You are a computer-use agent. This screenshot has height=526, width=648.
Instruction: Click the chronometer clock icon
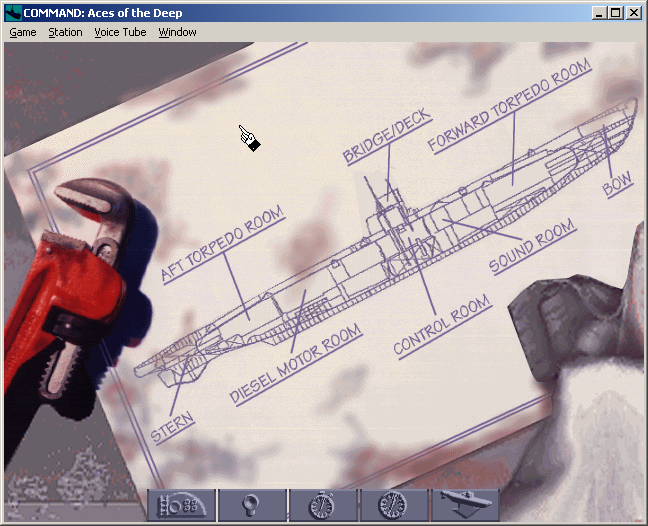tap(394, 505)
